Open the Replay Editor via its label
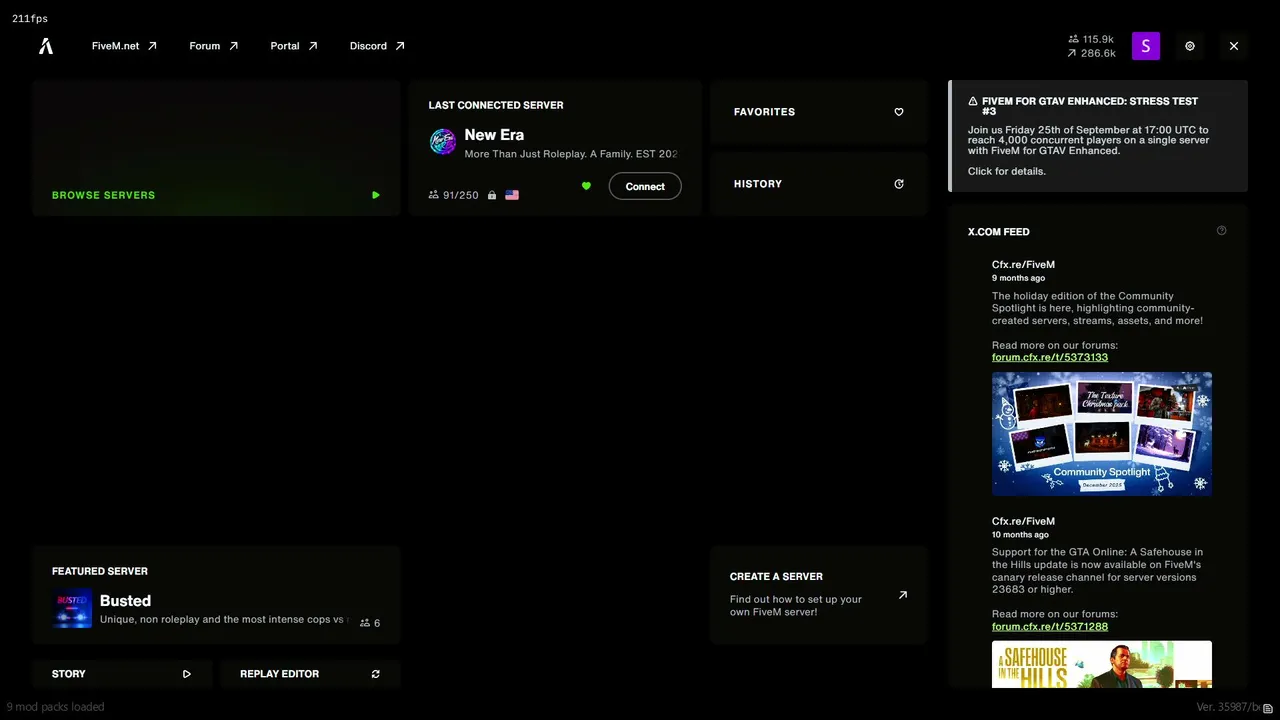1280x720 pixels. click(279, 674)
